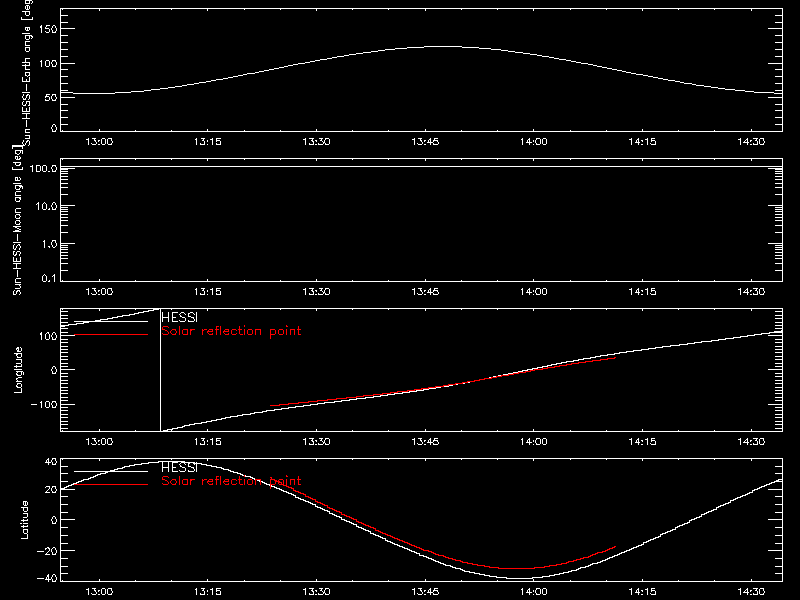Viewport: 800px width, 600px height.
Task: Click 13:00 time label under Earth angle plot
Action: click(99, 142)
